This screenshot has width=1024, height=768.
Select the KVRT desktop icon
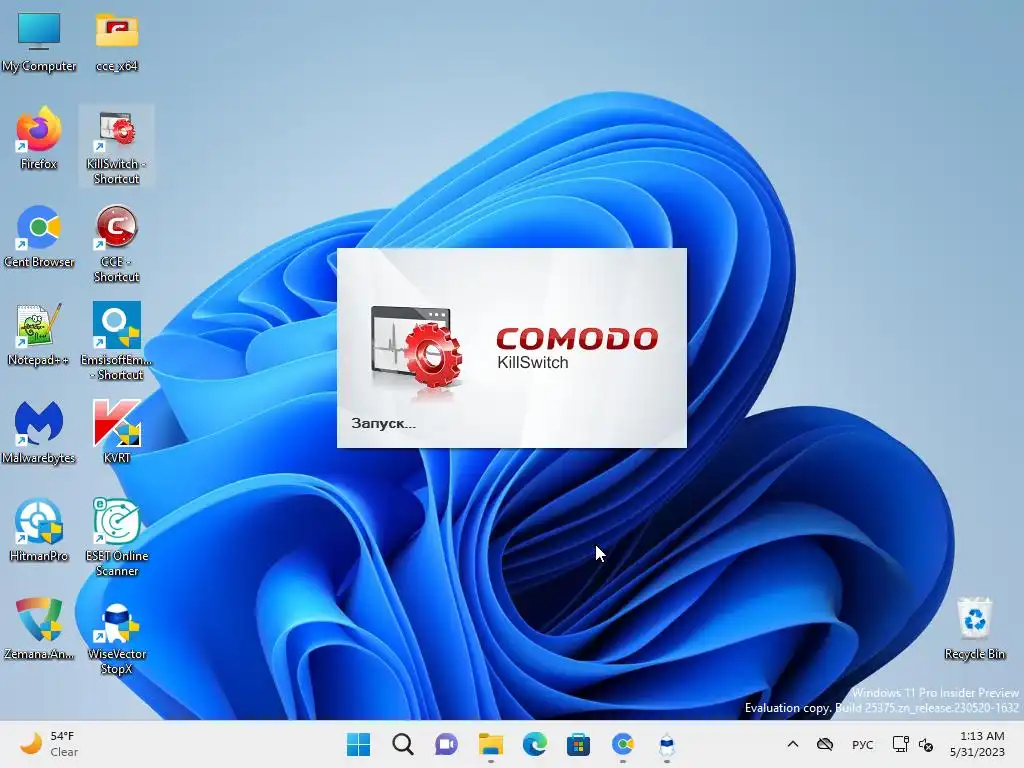116,433
